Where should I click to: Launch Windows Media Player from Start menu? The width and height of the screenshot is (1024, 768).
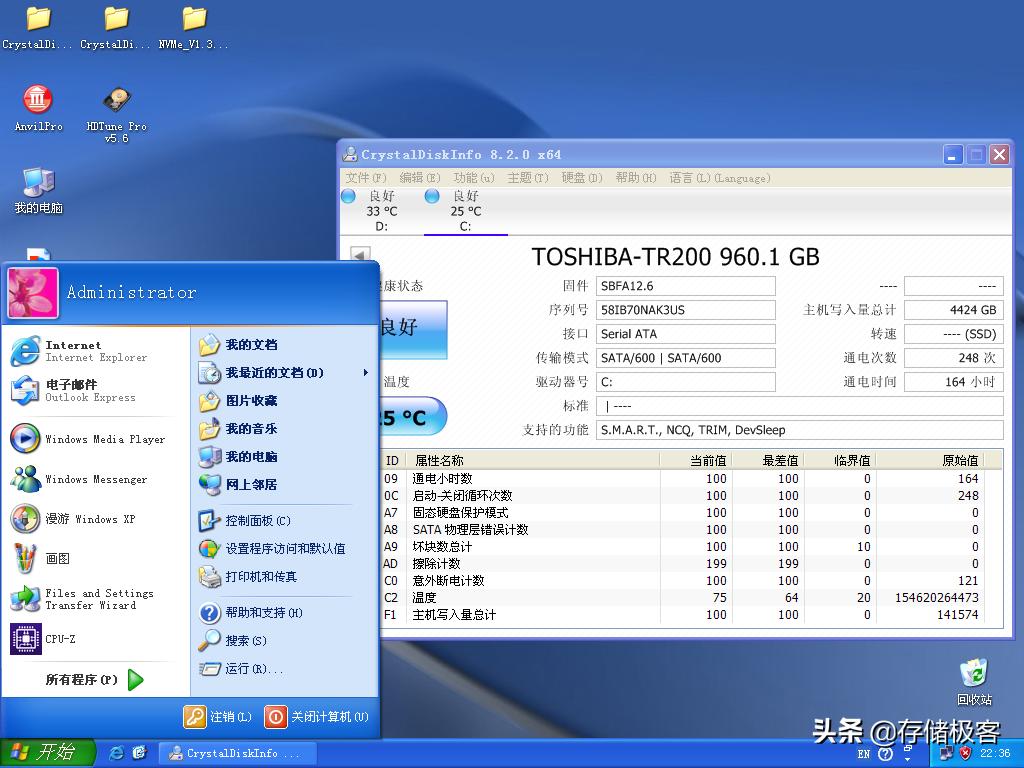coord(95,439)
